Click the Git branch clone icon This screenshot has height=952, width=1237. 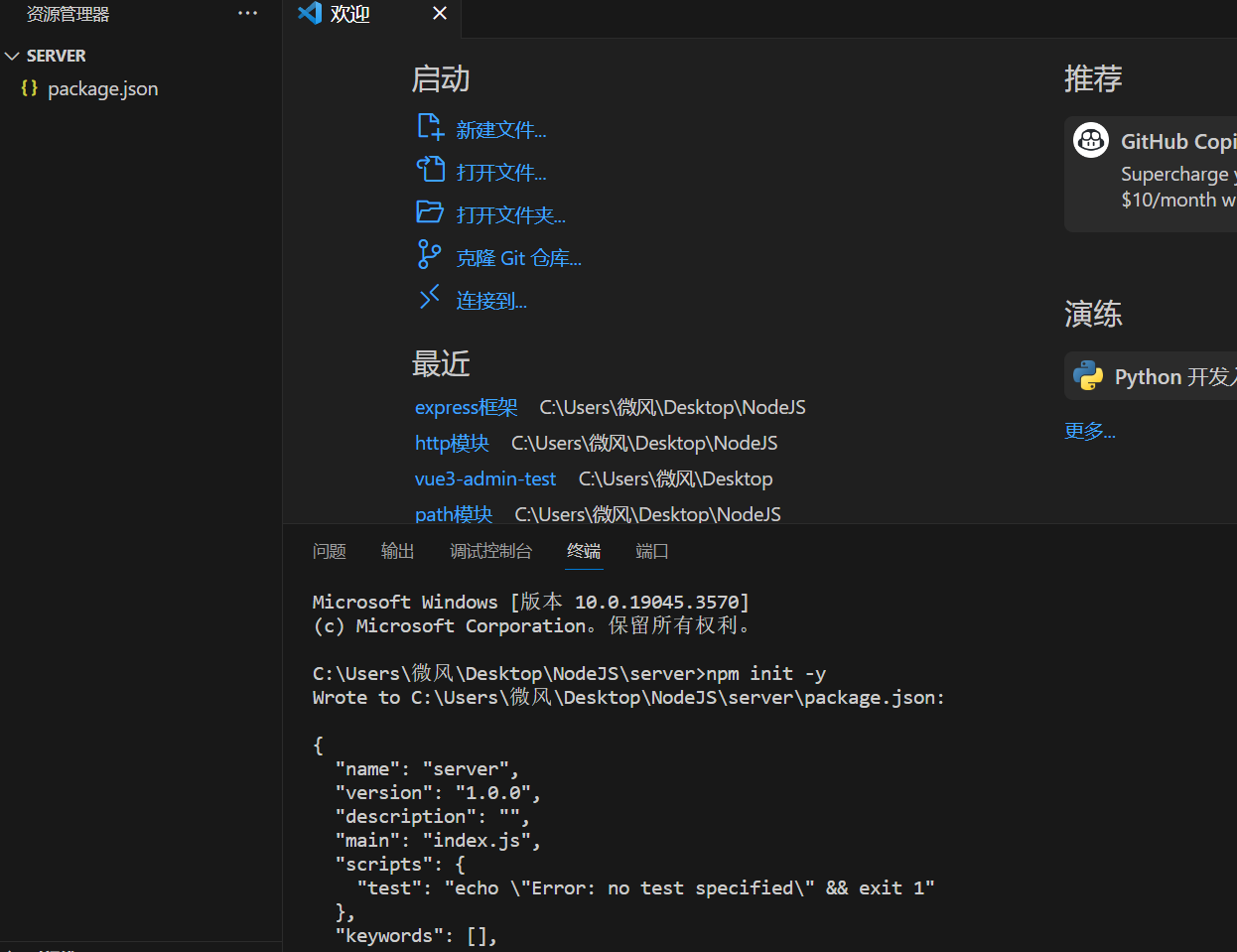(x=429, y=255)
